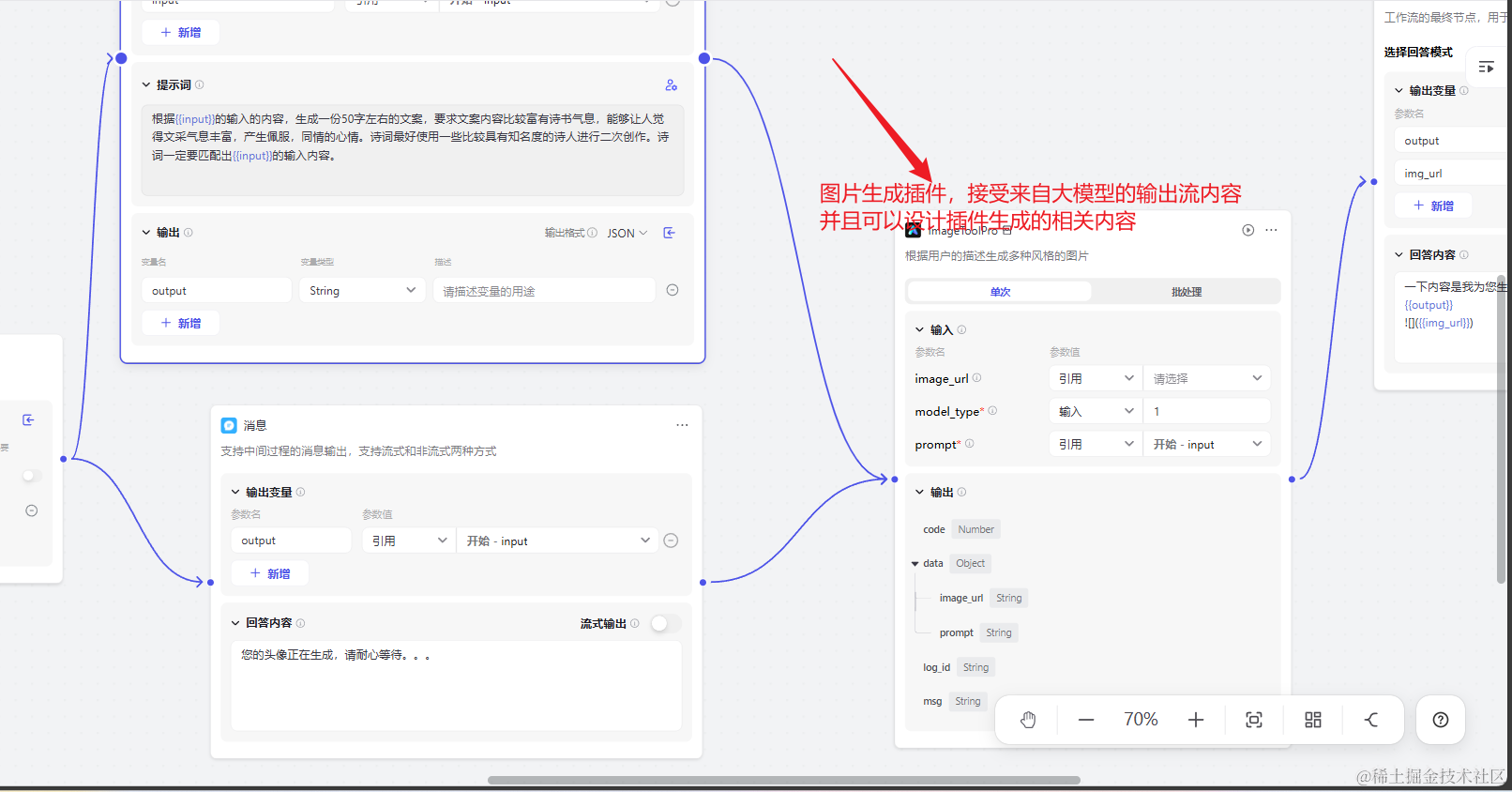Click the model_type value field showing 1
This screenshot has height=792, width=1512.
(1207, 411)
